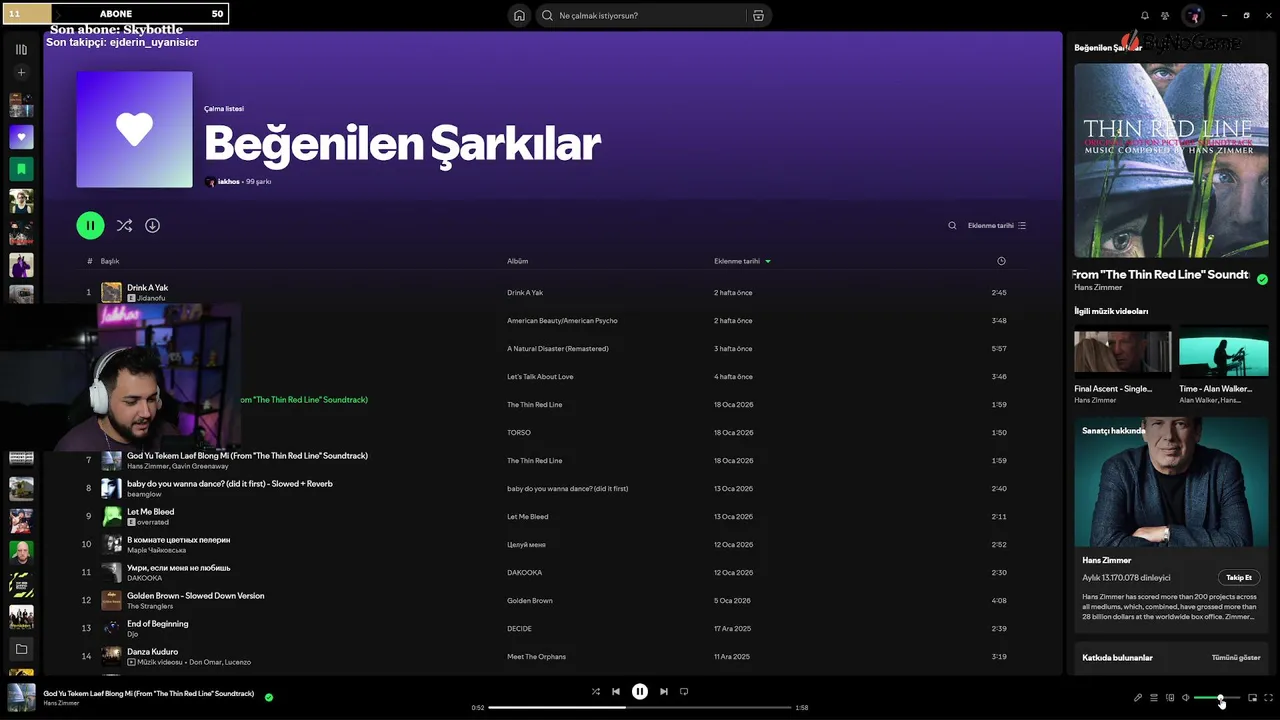Sort by Başlık column header

[x=110, y=261]
